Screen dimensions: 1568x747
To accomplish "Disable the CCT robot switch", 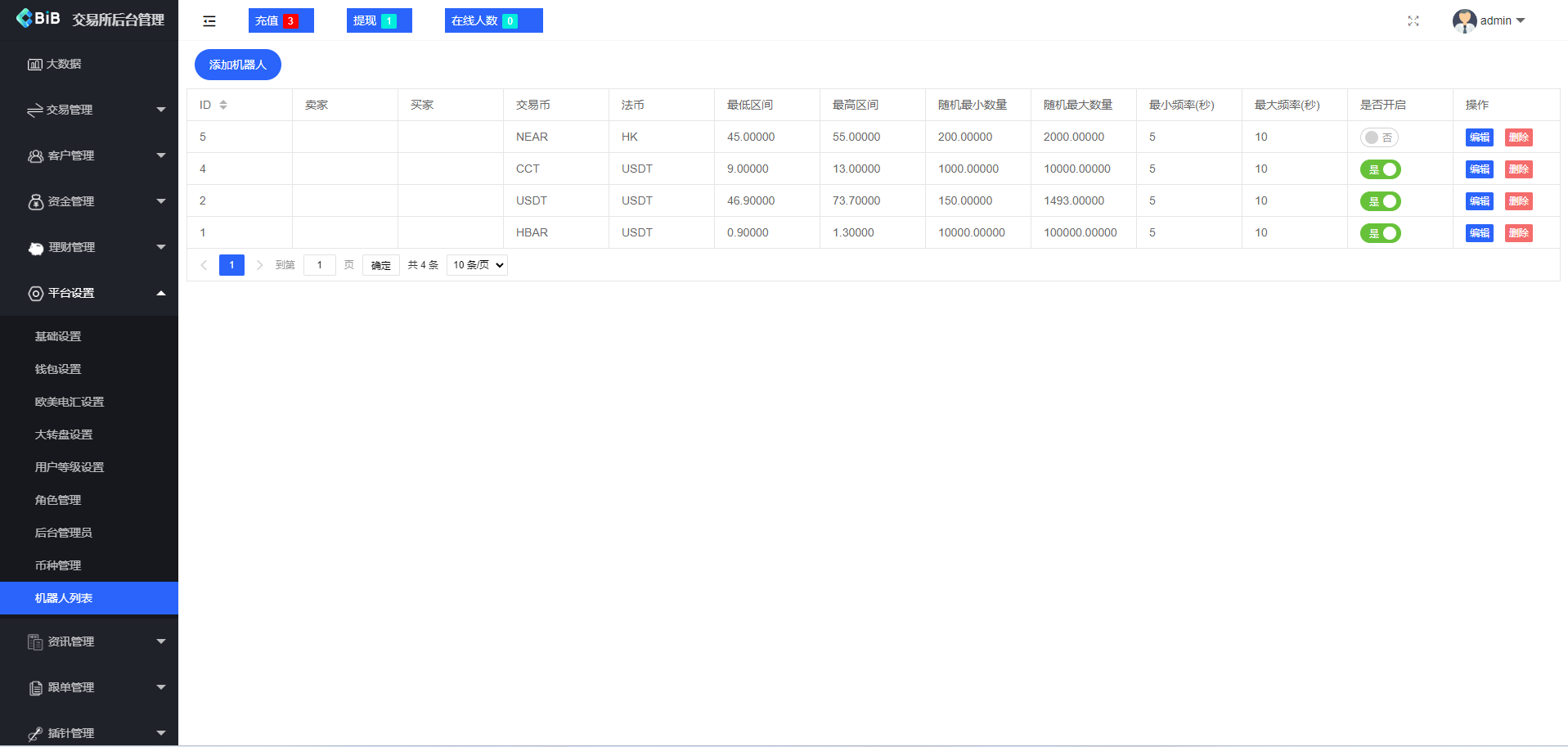I will tap(1381, 169).
